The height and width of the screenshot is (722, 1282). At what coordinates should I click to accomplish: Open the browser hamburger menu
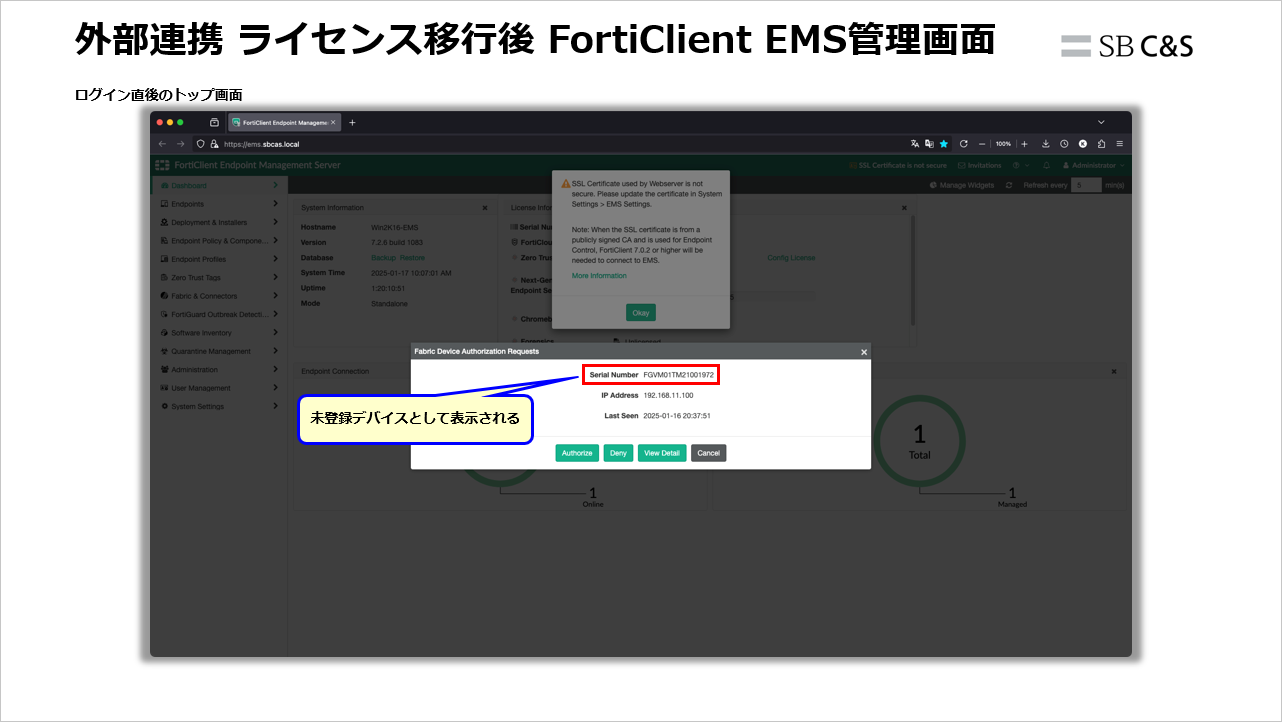click(1120, 144)
